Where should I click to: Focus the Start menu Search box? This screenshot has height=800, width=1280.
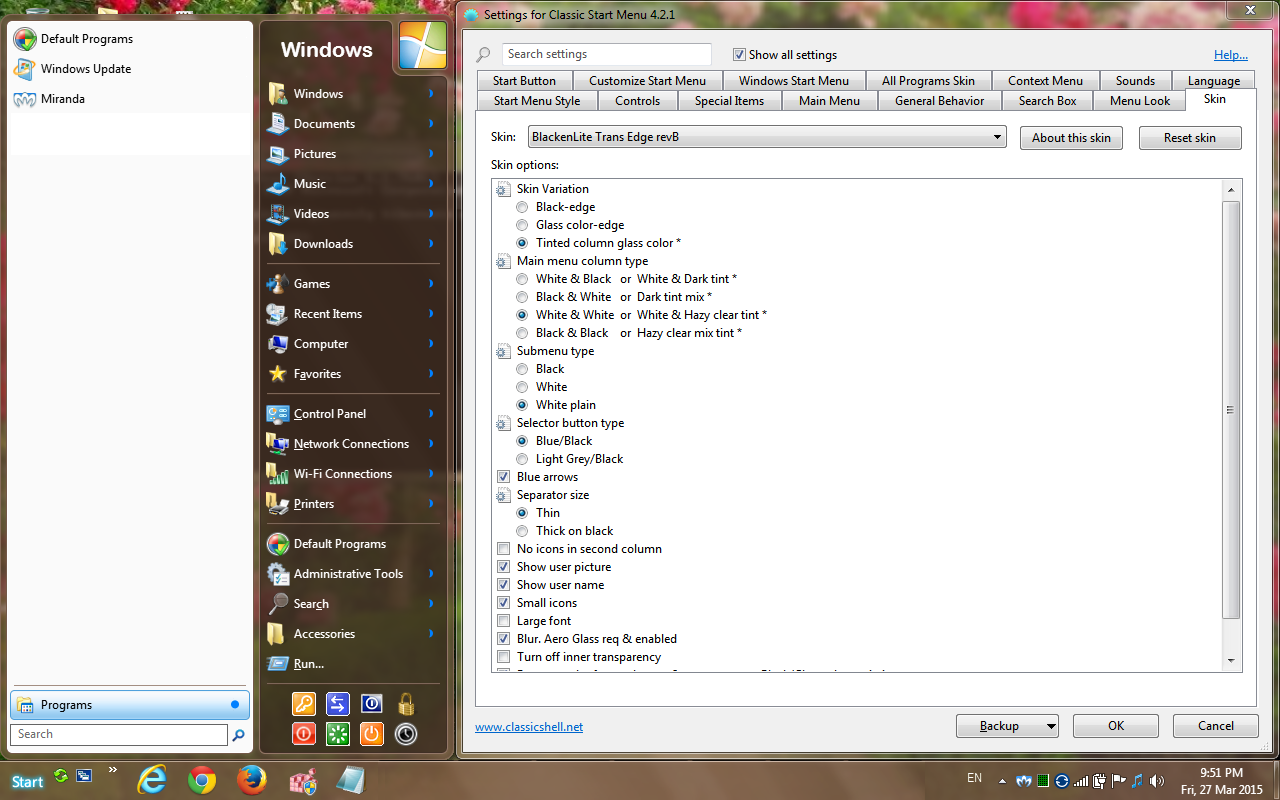click(119, 735)
